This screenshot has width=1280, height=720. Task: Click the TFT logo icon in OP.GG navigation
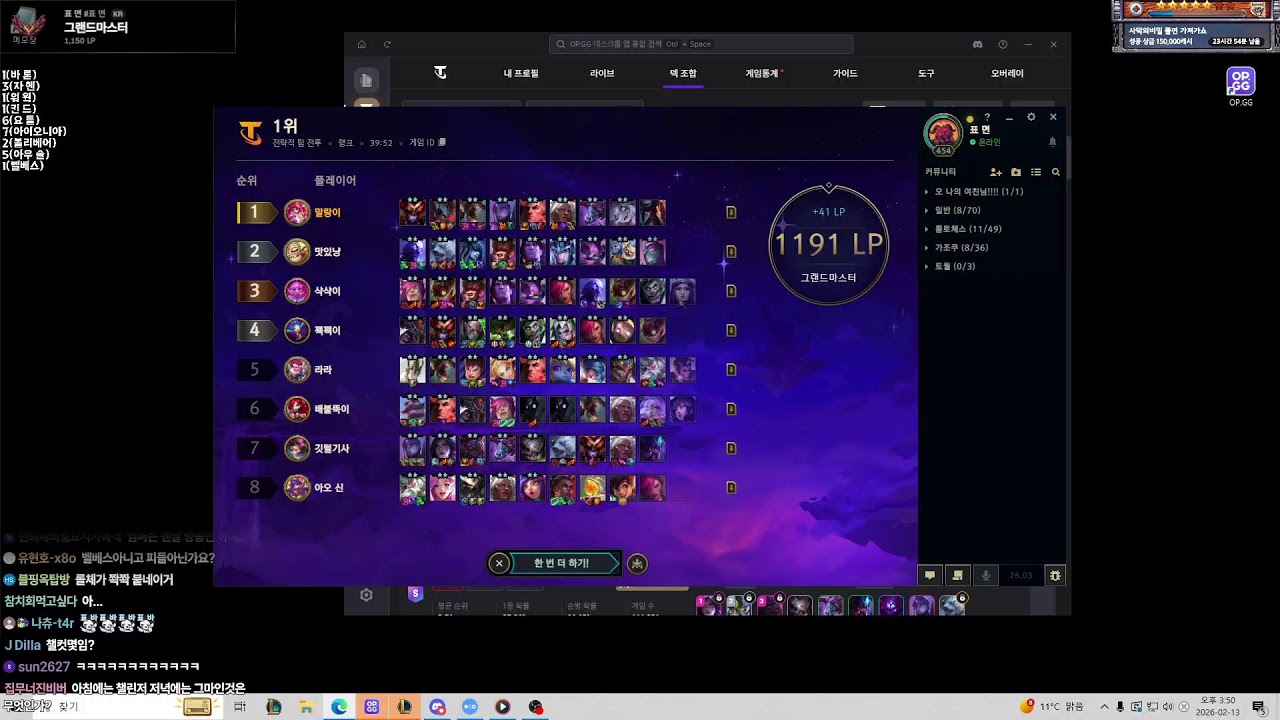[x=440, y=73]
